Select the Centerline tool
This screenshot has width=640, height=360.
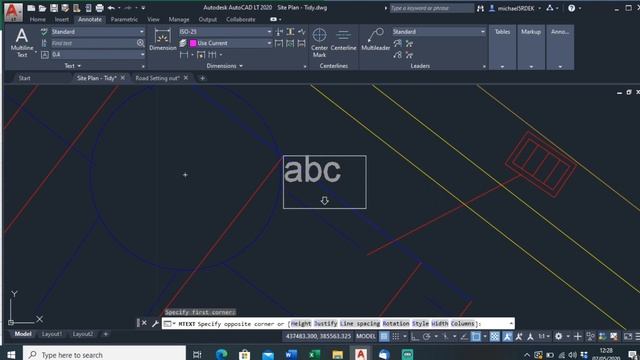(x=343, y=40)
